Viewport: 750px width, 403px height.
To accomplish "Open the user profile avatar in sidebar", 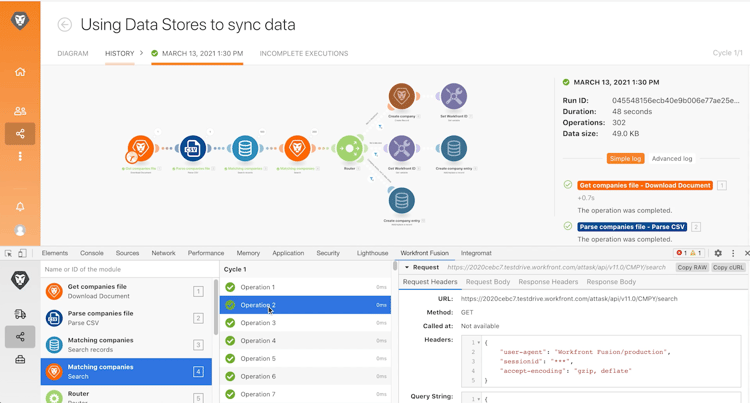I will click(20, 230).
